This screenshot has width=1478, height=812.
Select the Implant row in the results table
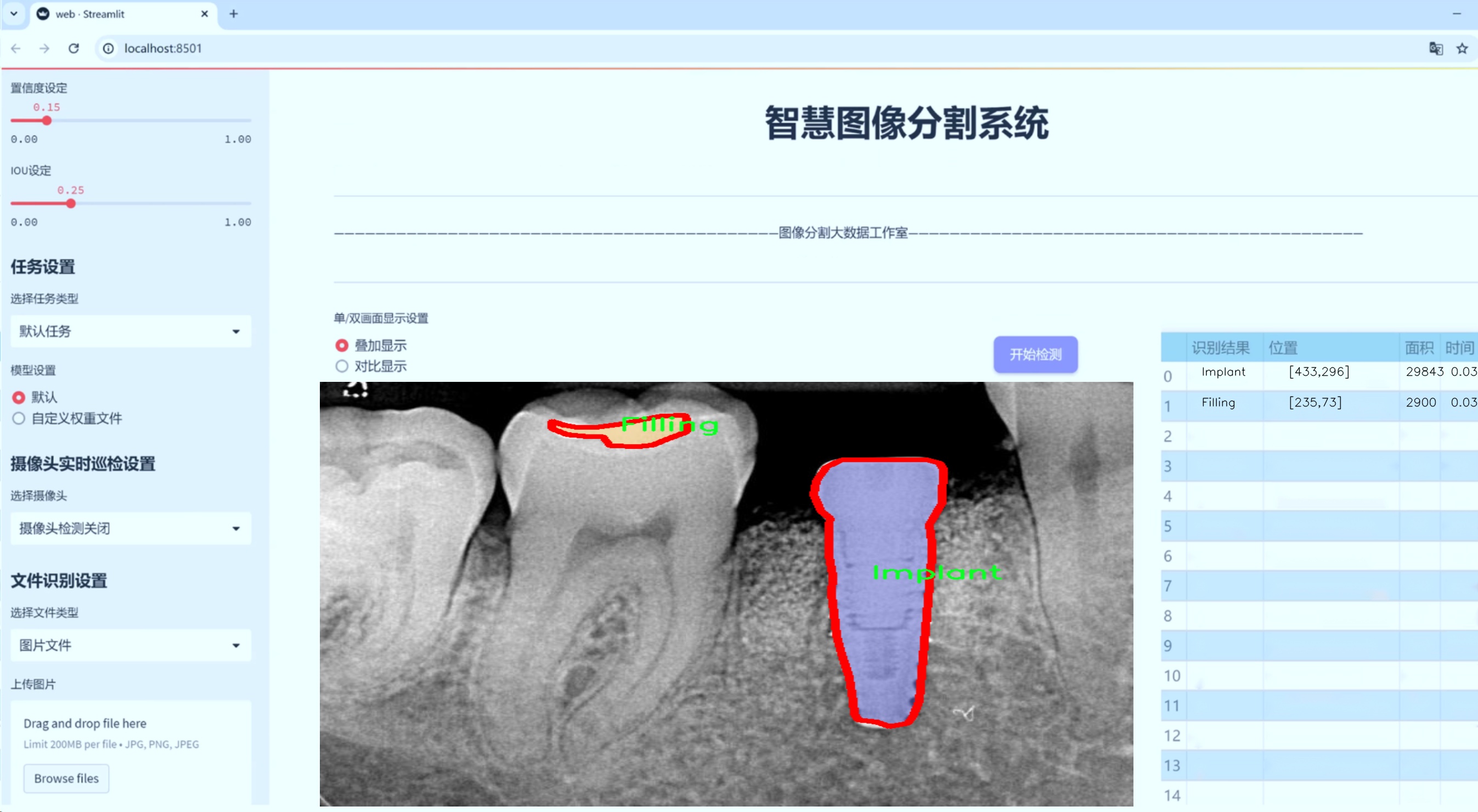1224,372
